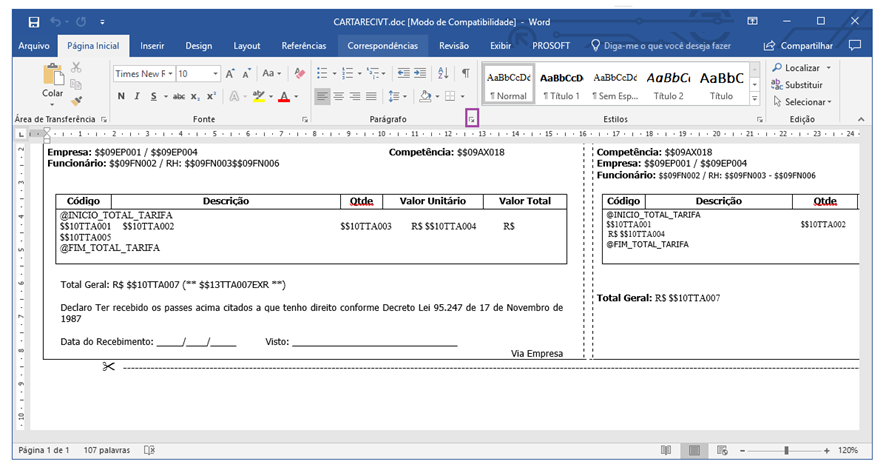Open line spacing options
Image resolution: width=886 pixels, height=473 pixels.
397,97
